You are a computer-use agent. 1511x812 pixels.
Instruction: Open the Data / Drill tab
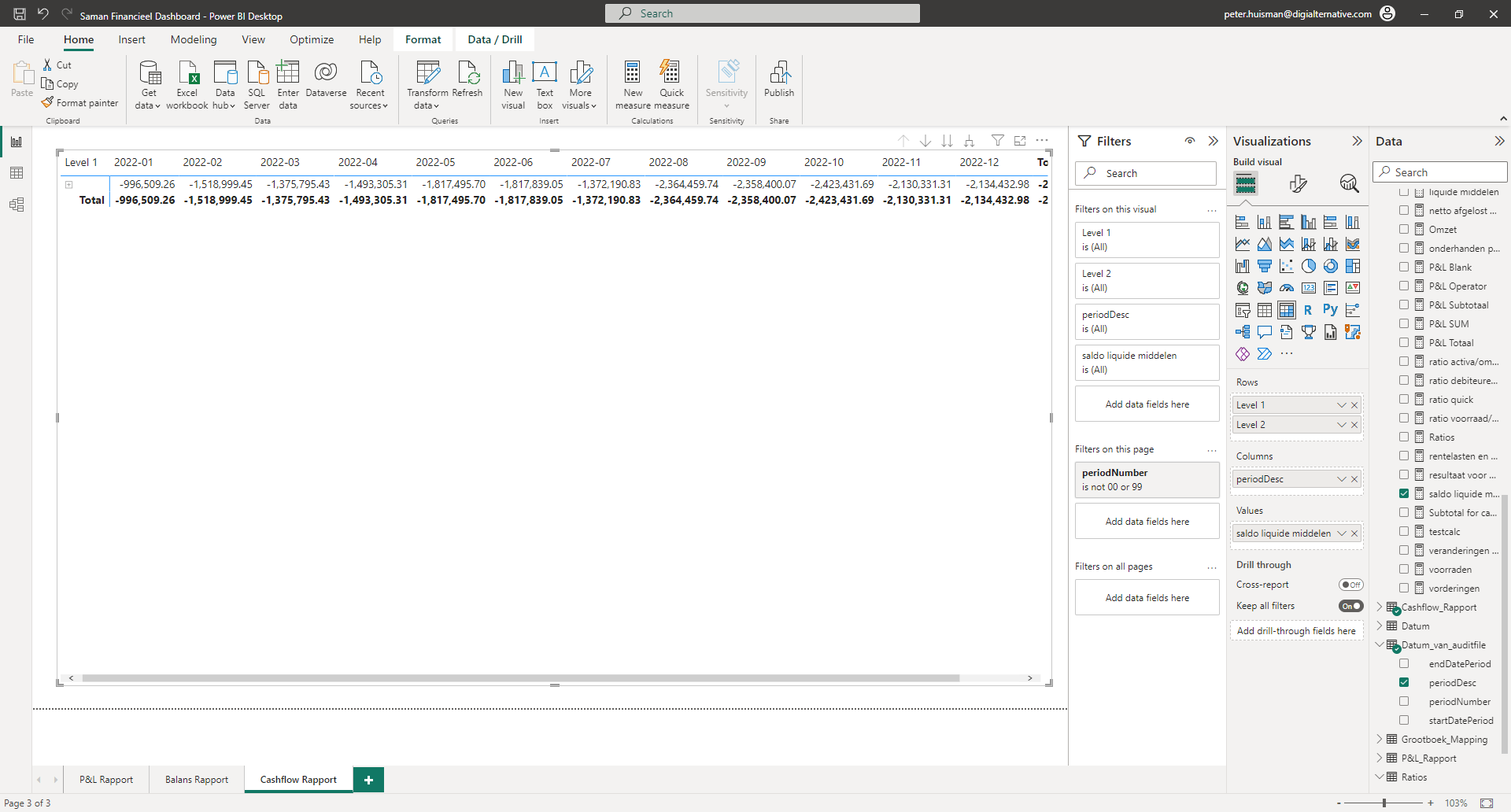495,39
